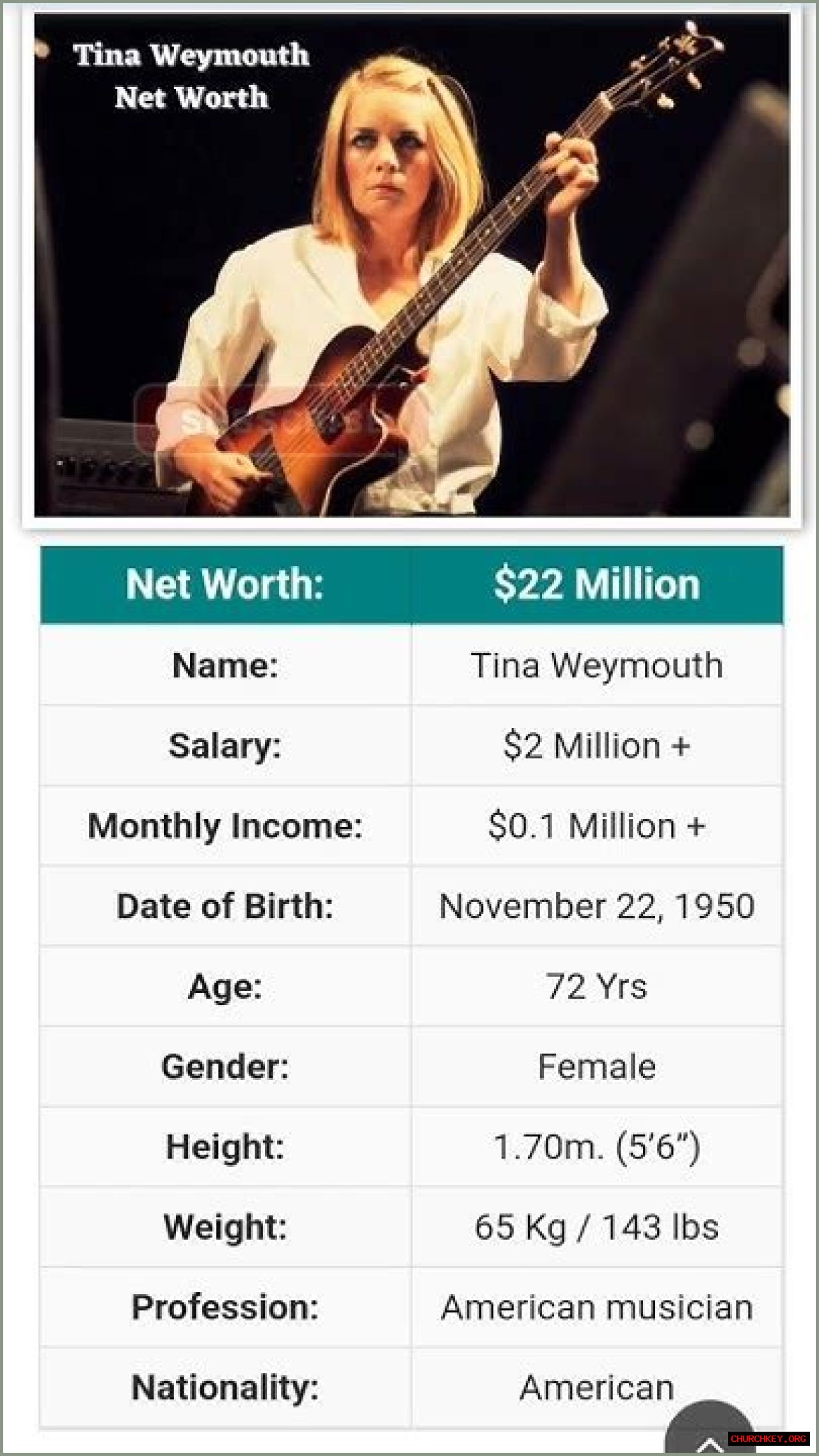The image size is (819, 1456).
Task: Select the "Name:" row label
Action: 225,665
